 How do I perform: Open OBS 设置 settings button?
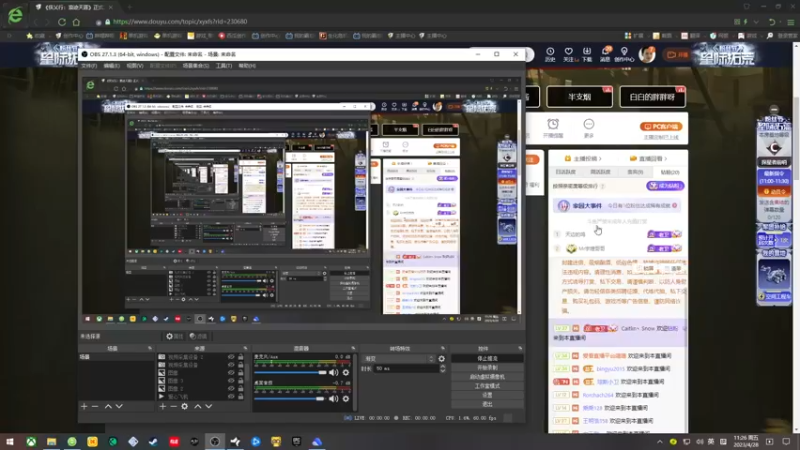[x=487, y=395]
